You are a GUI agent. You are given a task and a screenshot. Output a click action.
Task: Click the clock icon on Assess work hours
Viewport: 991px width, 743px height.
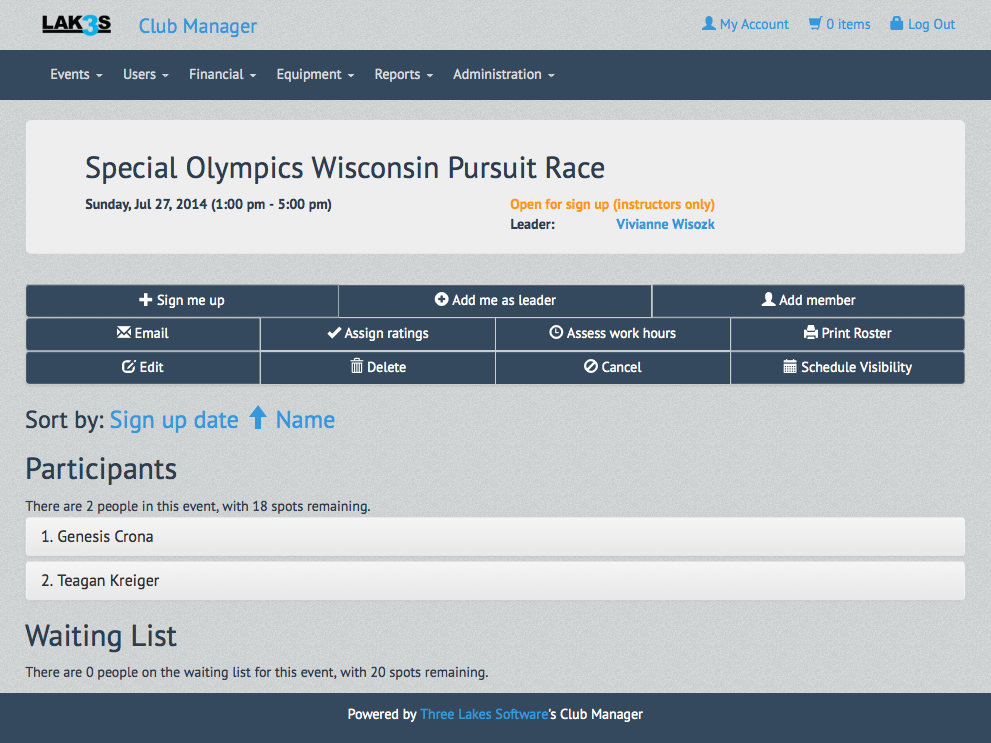(556, 333)
